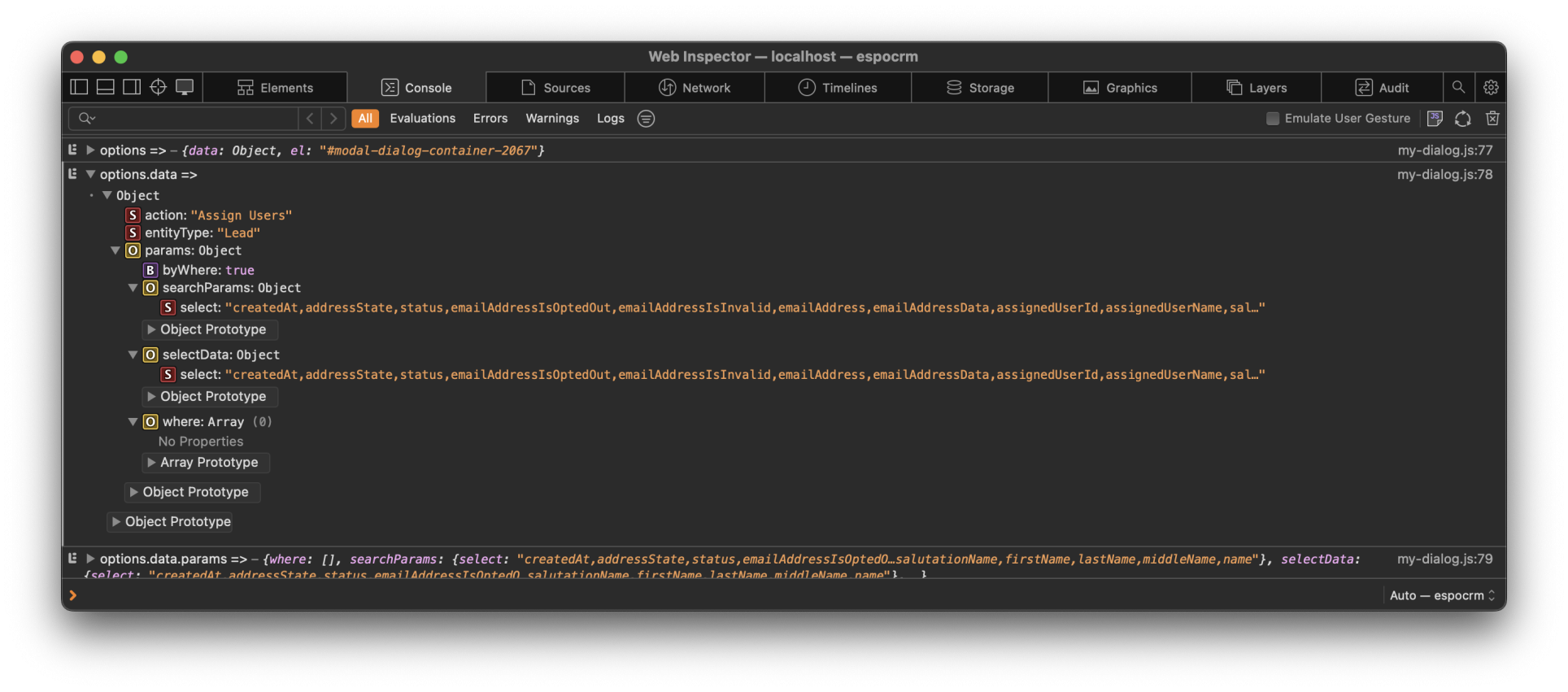1568x692 pixels.
Task: Open the device settings monitor icon
Action: coord(185,87)
